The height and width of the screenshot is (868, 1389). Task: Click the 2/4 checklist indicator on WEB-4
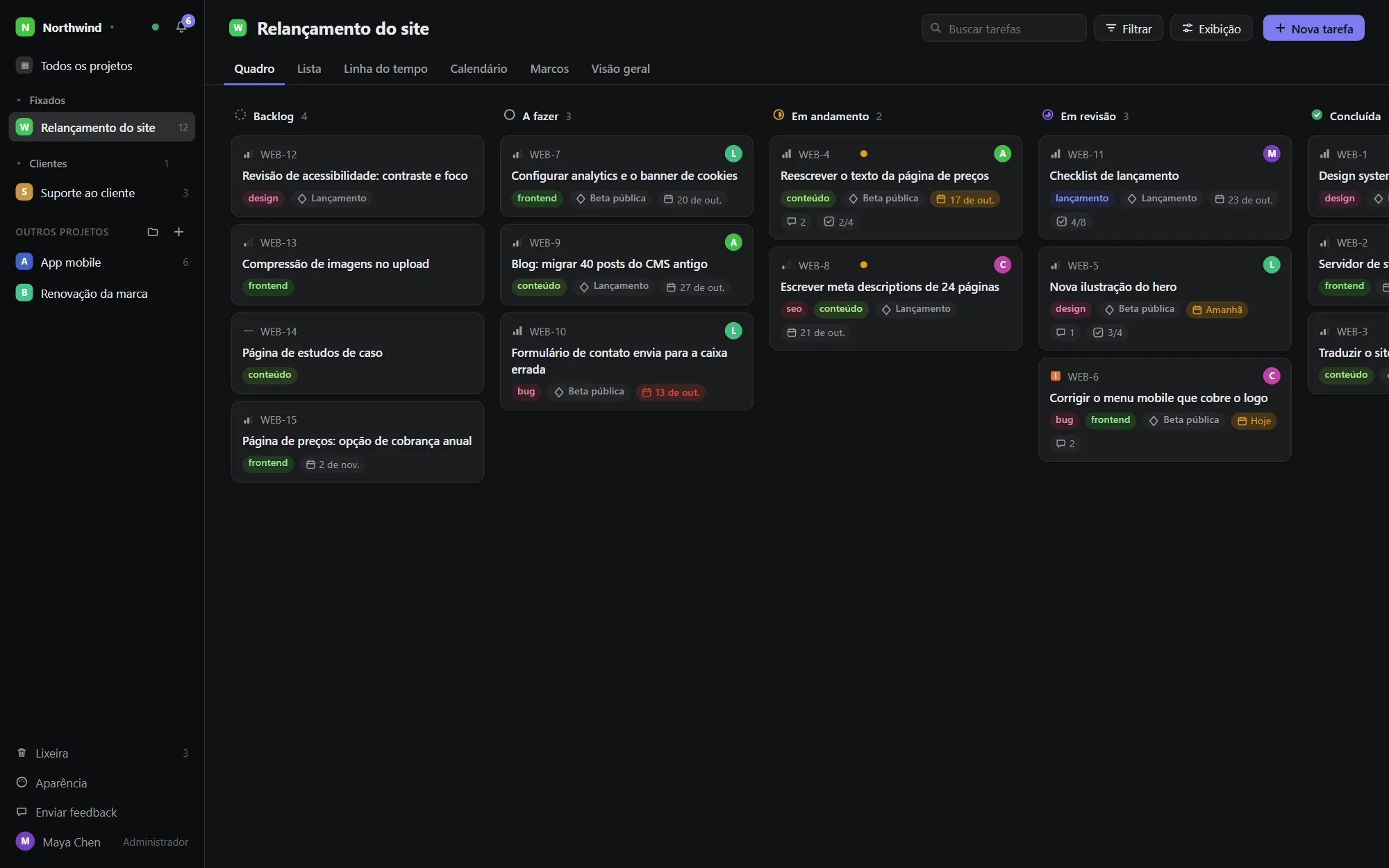coord(838,222)
